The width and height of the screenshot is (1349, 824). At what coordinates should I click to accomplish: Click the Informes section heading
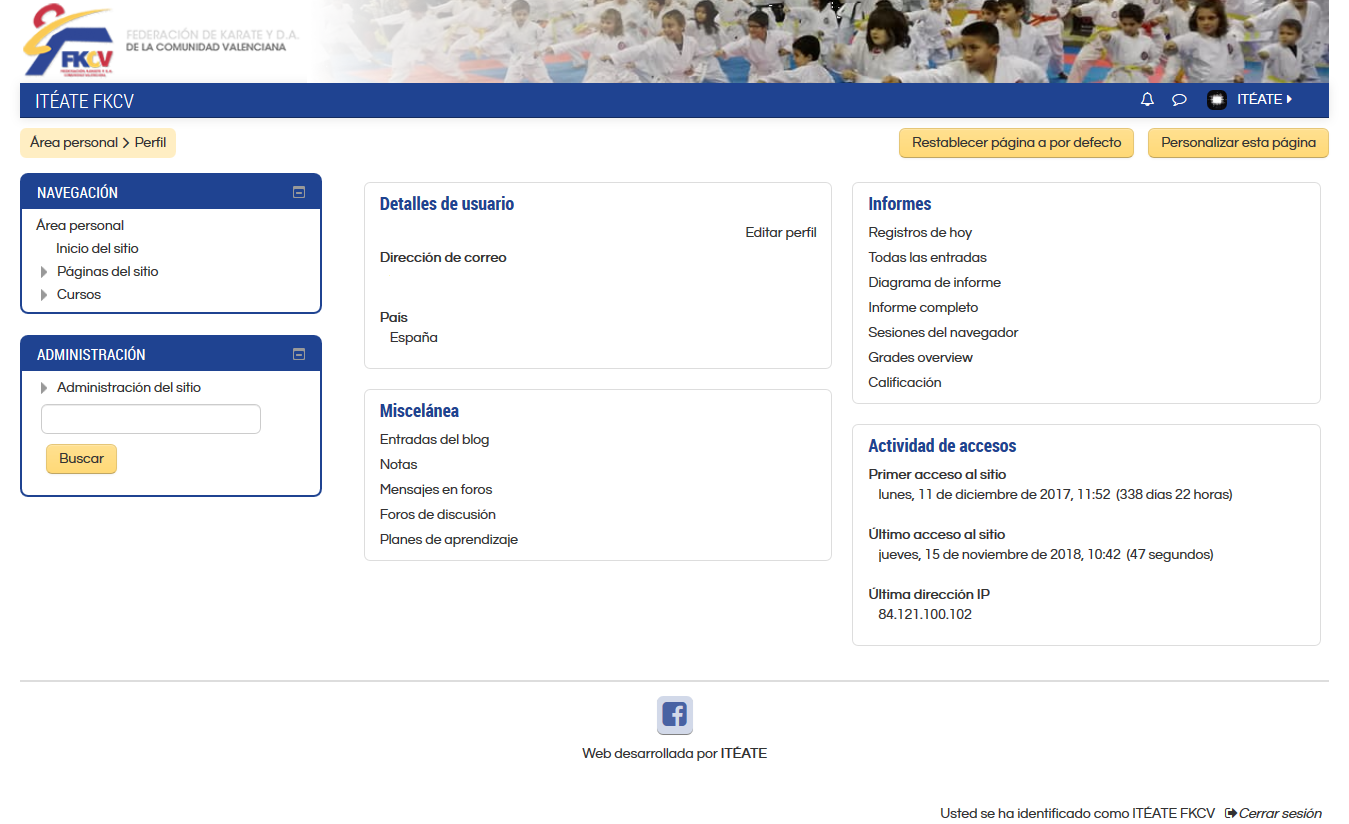(x=900, y=204)
